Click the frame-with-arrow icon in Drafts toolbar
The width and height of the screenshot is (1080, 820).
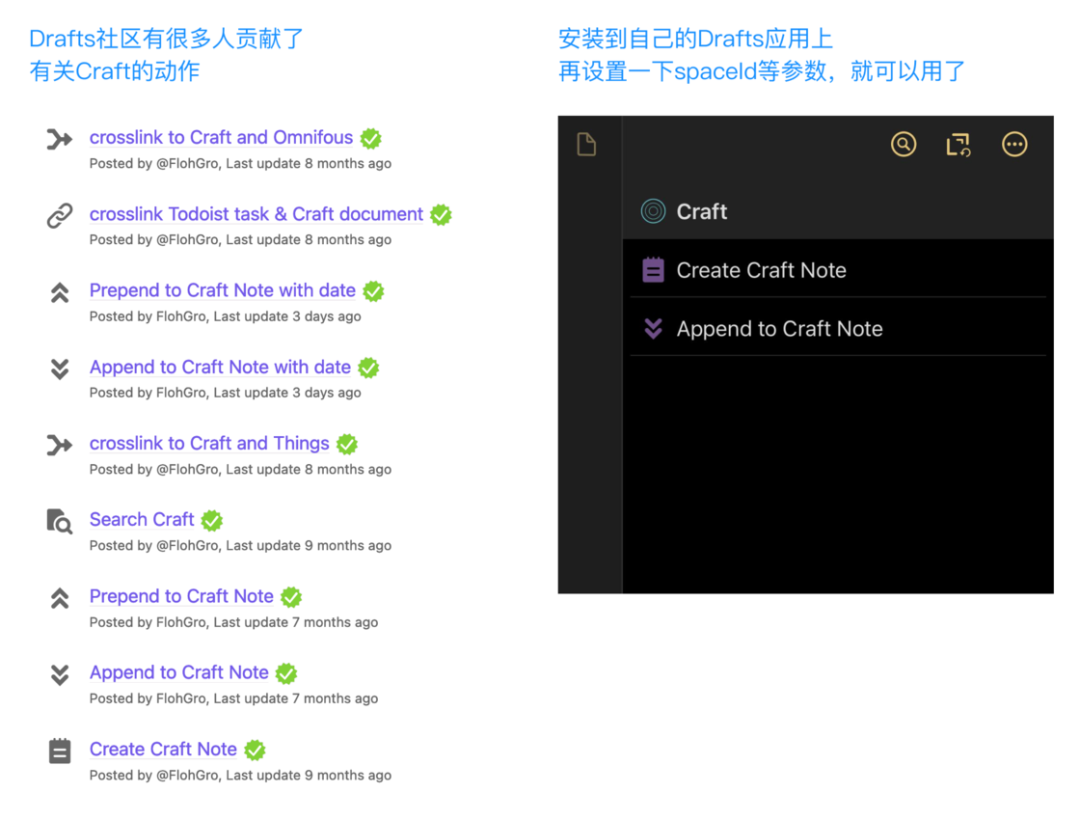coord(958,145)
